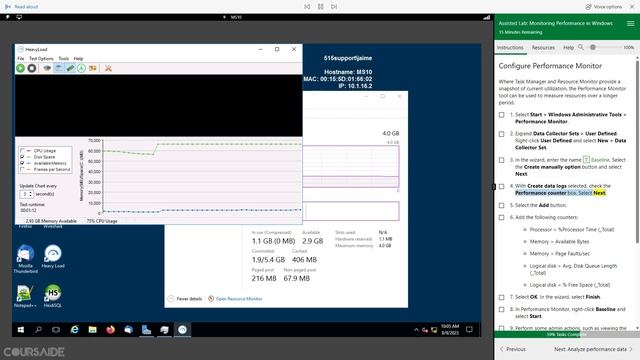Open HeavyLoad File menu
The height and width of the screenshot is (360, 640).
click(20, 59)
